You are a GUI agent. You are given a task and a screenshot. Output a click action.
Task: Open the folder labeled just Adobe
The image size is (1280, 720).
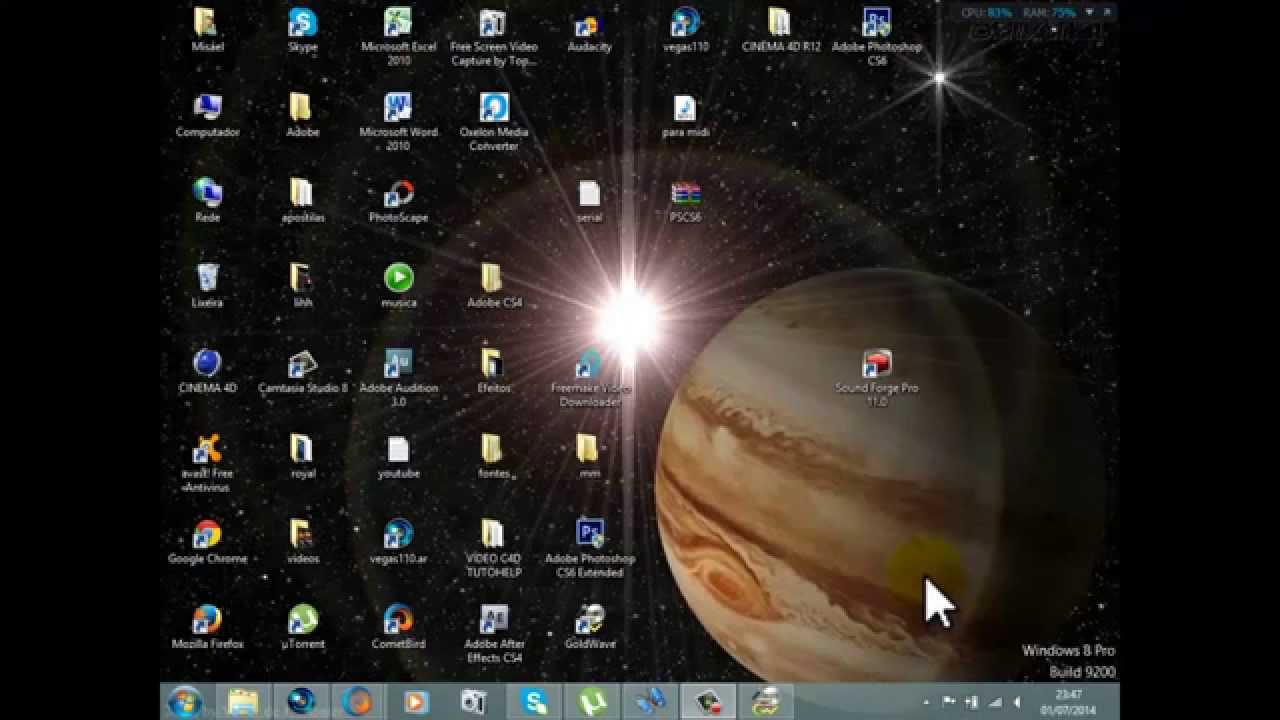pos(302,115)
